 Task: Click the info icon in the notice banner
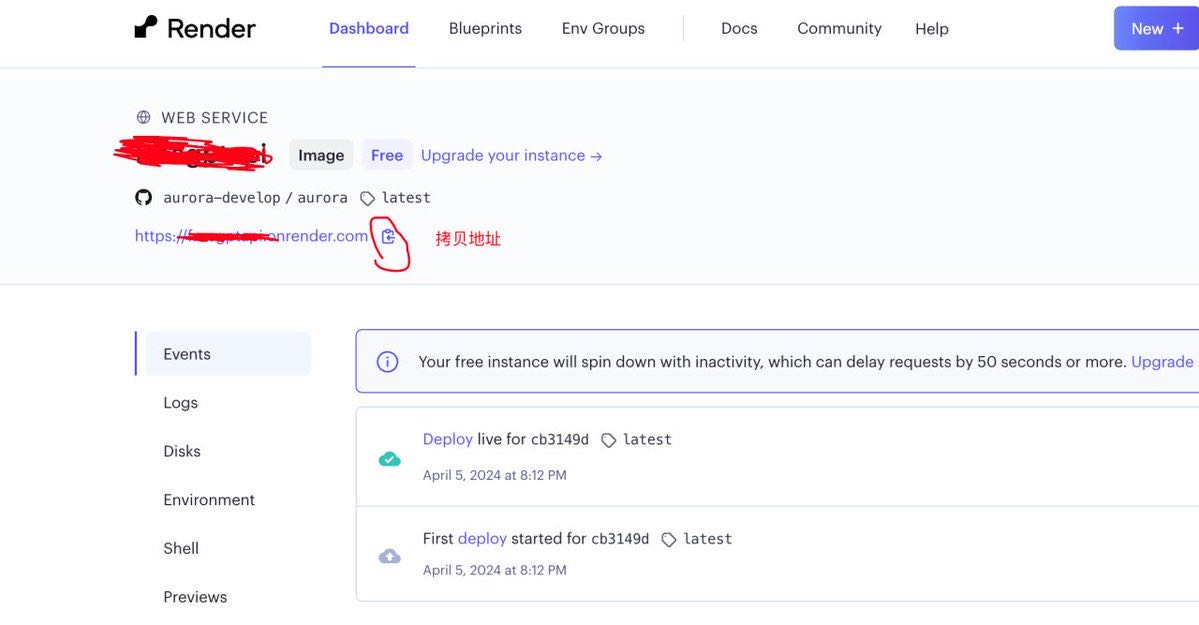coord(387,362)
